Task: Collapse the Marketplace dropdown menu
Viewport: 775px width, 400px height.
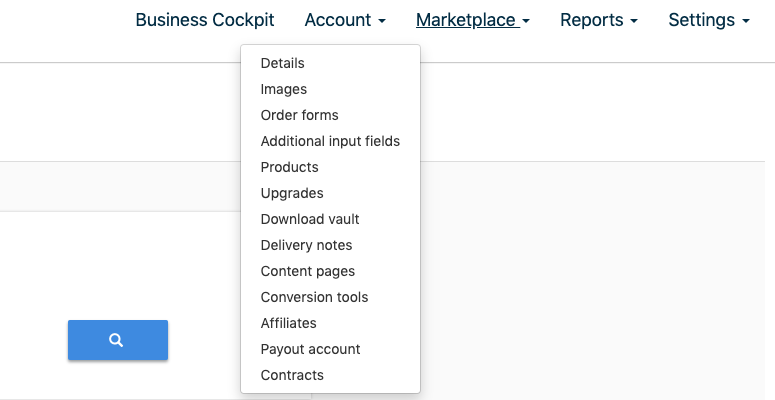Action: point(472,20)
